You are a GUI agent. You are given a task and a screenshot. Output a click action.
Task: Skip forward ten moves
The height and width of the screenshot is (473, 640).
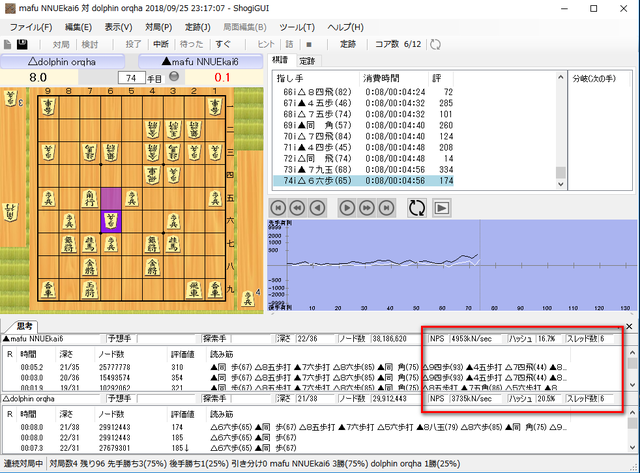(367, 208)
